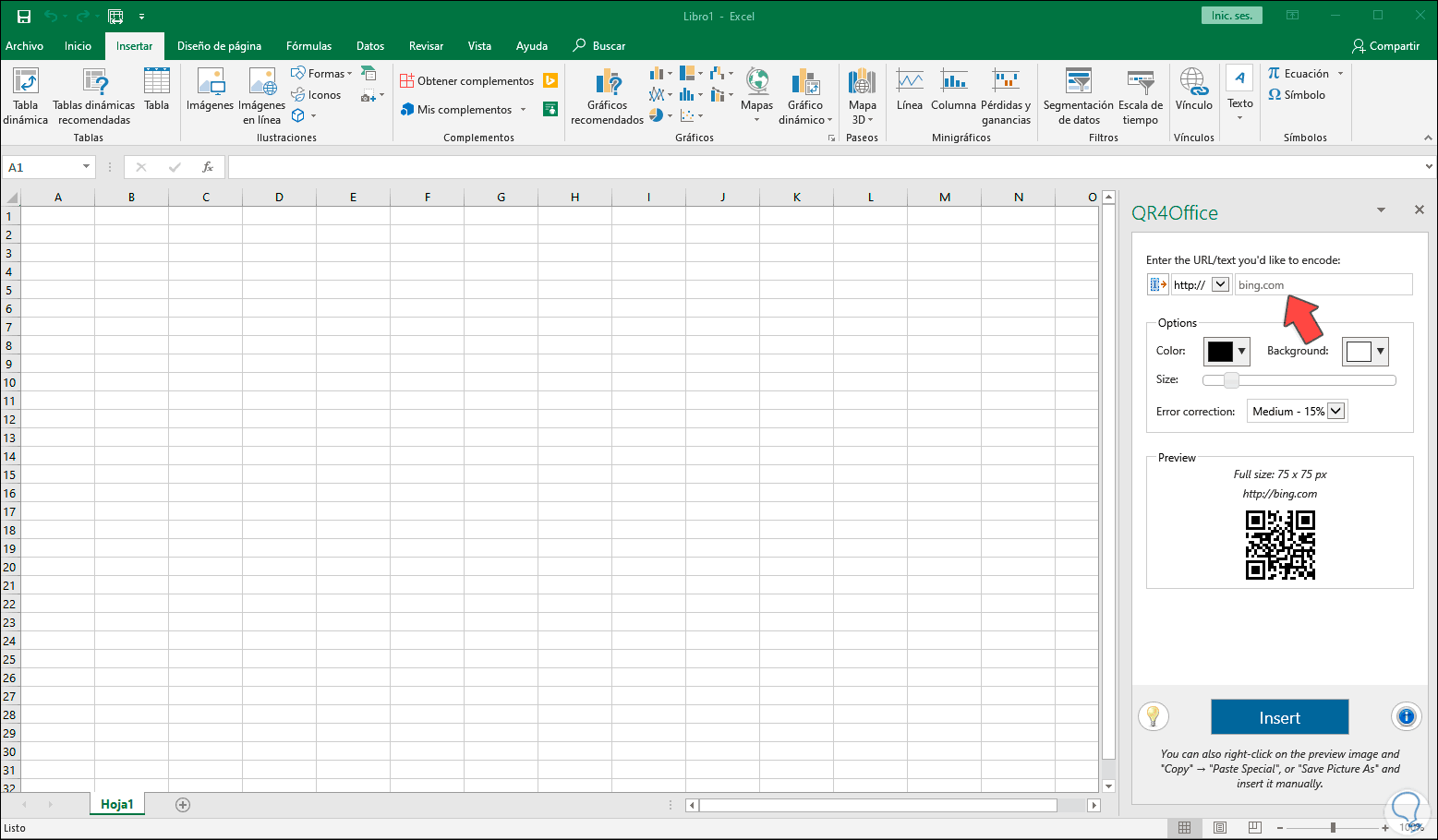Screen dimensions: 1438x840
Task: Click the Insert button in QR4Office
Action: (x=1279, y=717)
